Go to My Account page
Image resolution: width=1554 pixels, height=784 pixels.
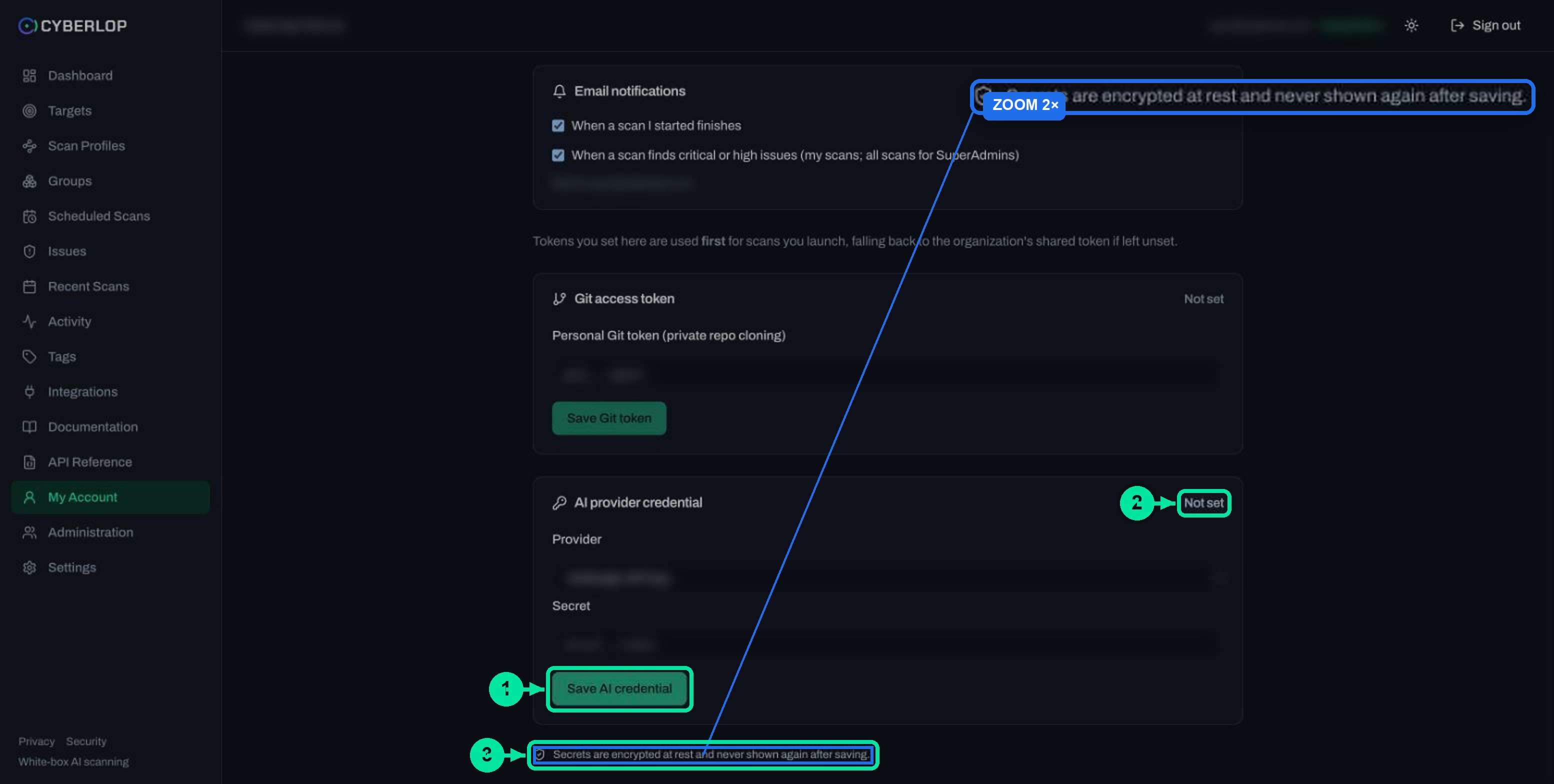[x=110, y=497]
